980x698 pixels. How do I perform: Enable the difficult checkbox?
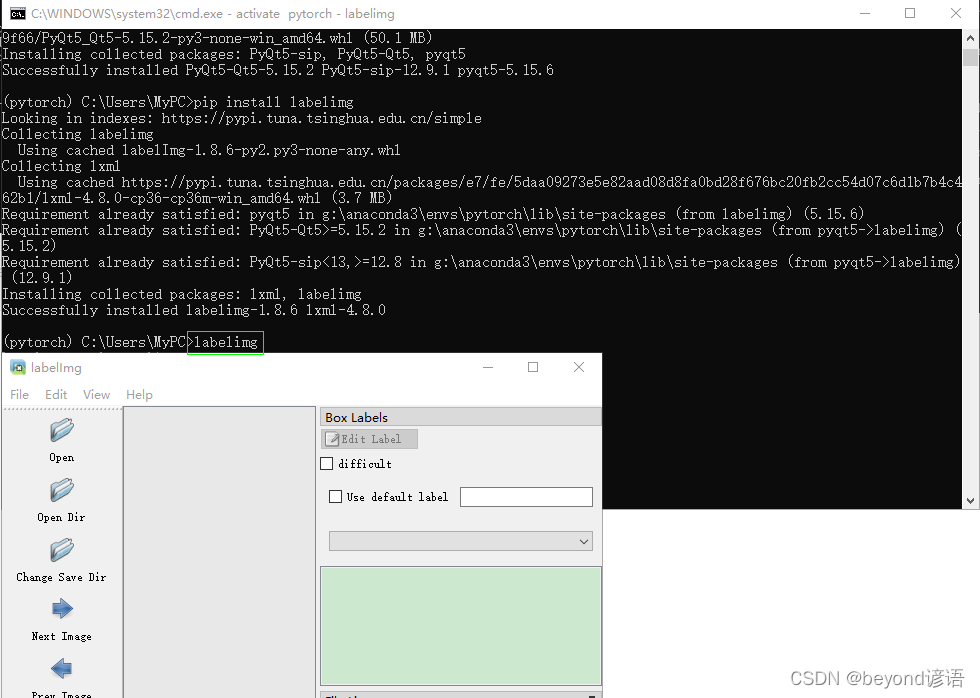[x=327, y=464]
